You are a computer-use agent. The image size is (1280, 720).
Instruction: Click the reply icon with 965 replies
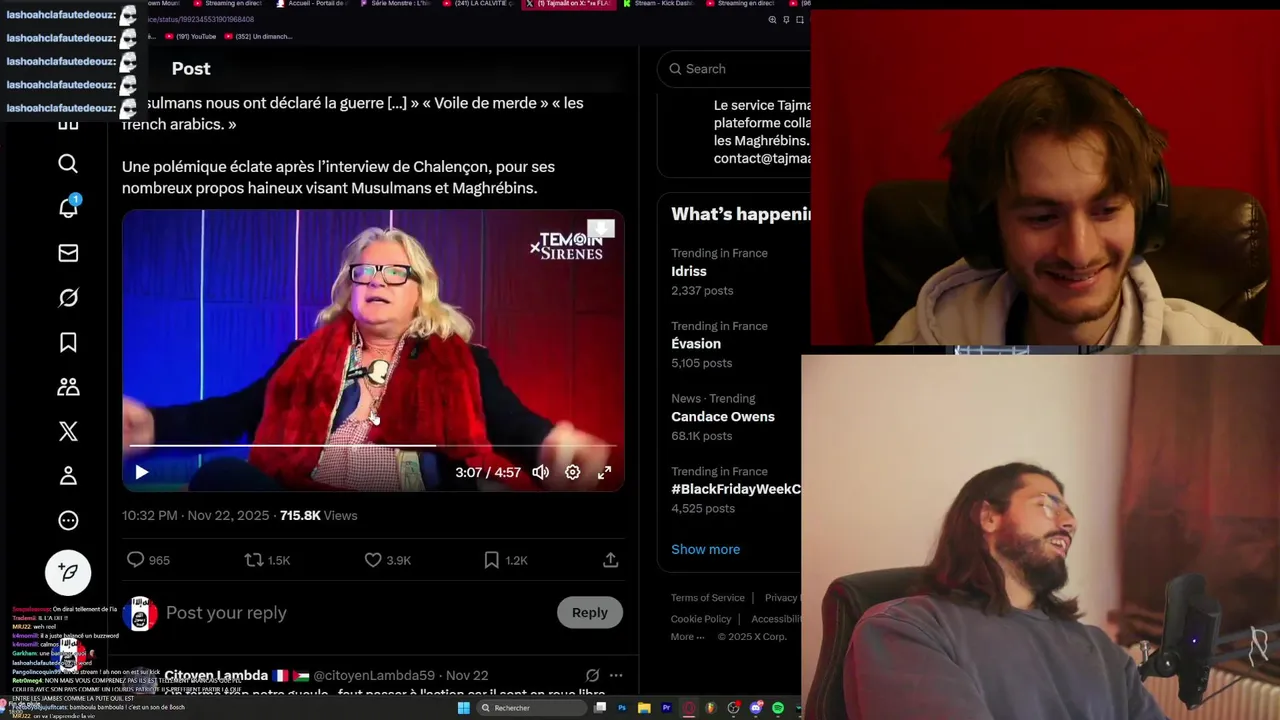[x=136, y=560]
